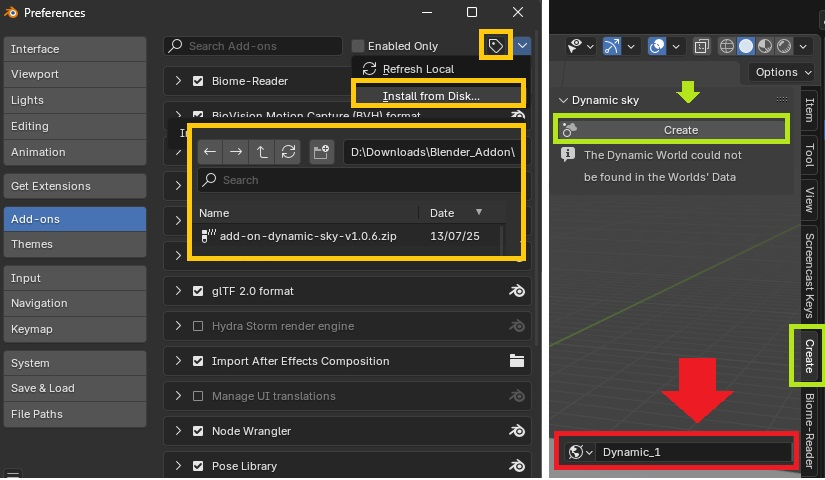
Task: Expand the Biome-Reader add-on details
Action: 178,81
